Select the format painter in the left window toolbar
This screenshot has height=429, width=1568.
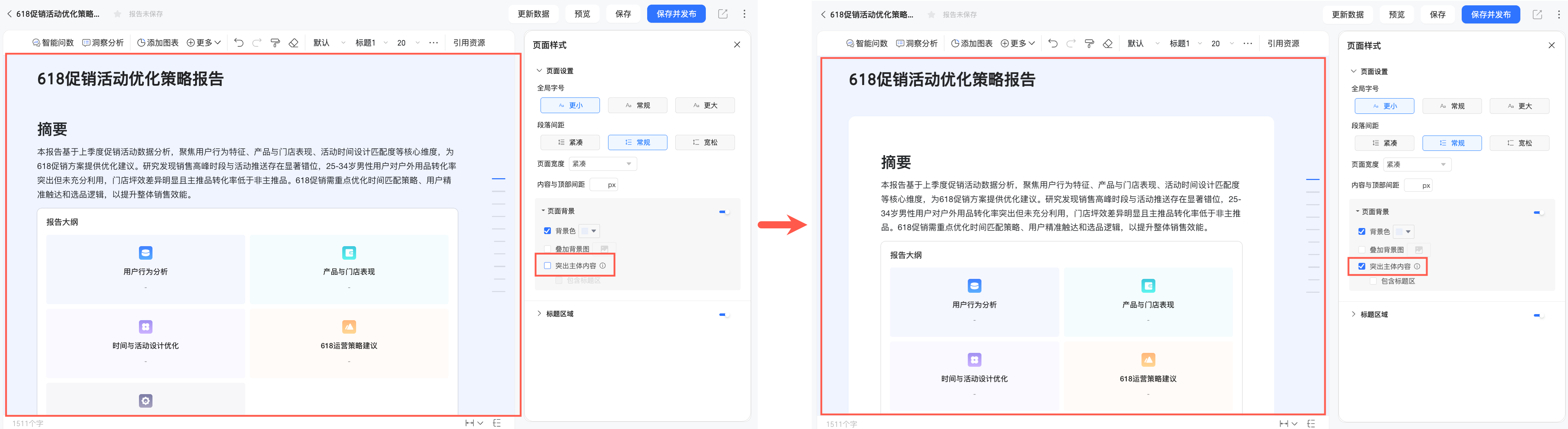click(275, 43)
